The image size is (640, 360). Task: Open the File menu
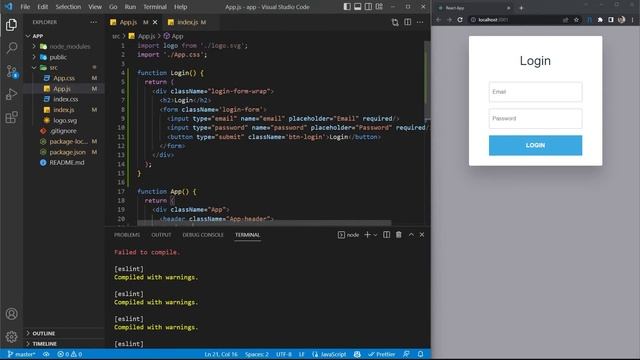pyautogui.click(x=25, y=7)
